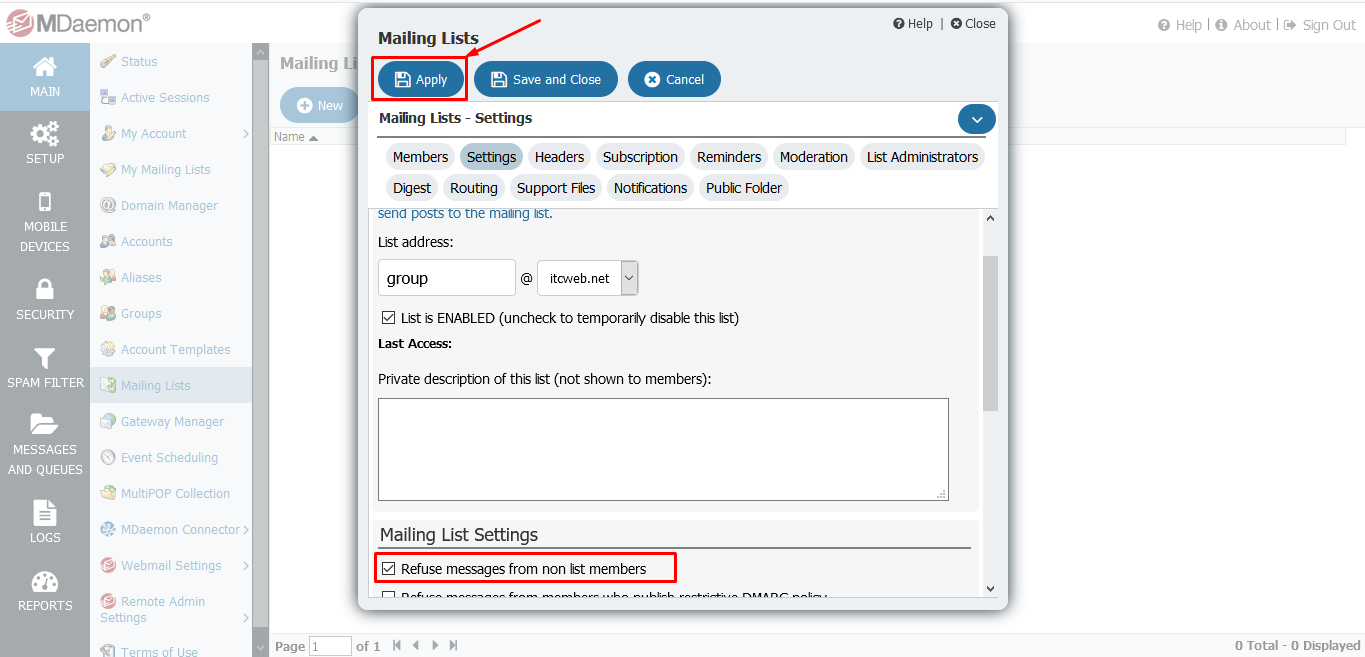Open the LOGS document icon

(x=45, y=513)
